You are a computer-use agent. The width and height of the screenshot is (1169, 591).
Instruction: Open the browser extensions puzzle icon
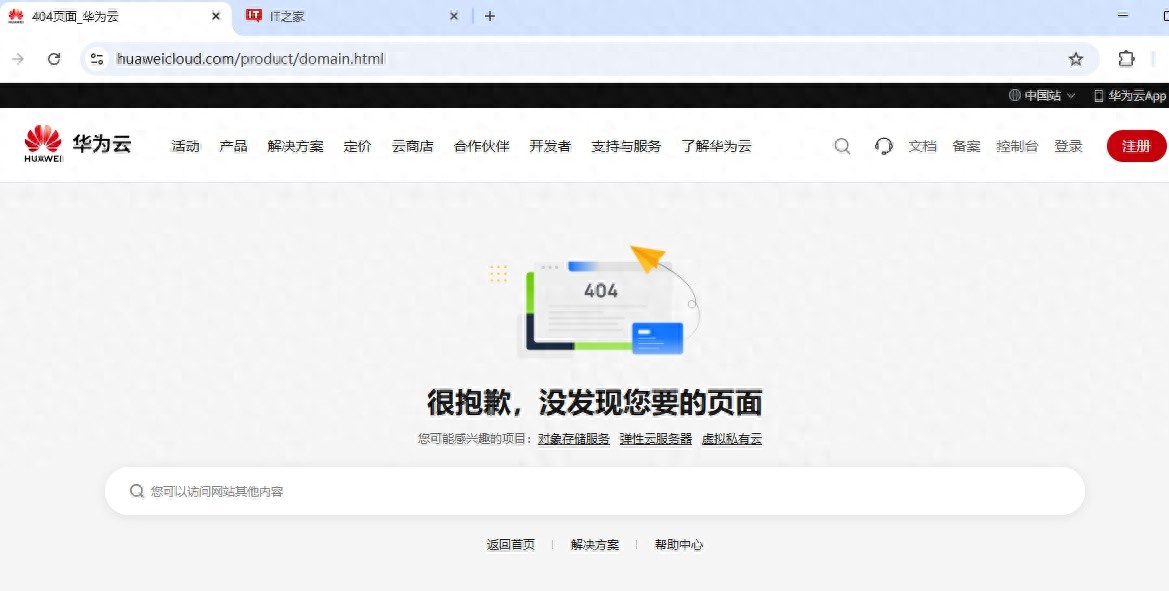[x=1126, y=59]
